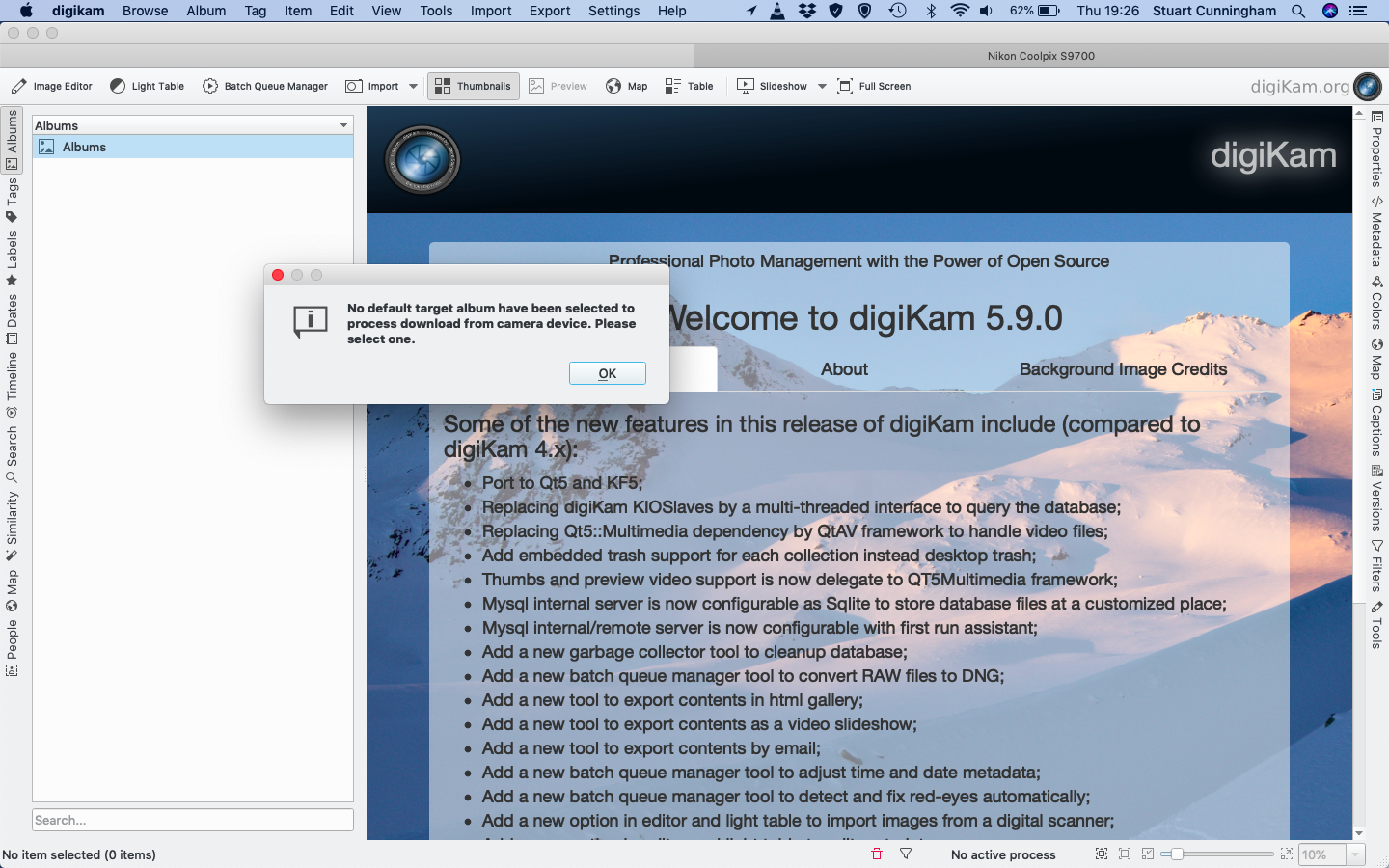Toggle Thumbnails view mode
This screenshot has height=868, width=1389.
pos(474,86)
